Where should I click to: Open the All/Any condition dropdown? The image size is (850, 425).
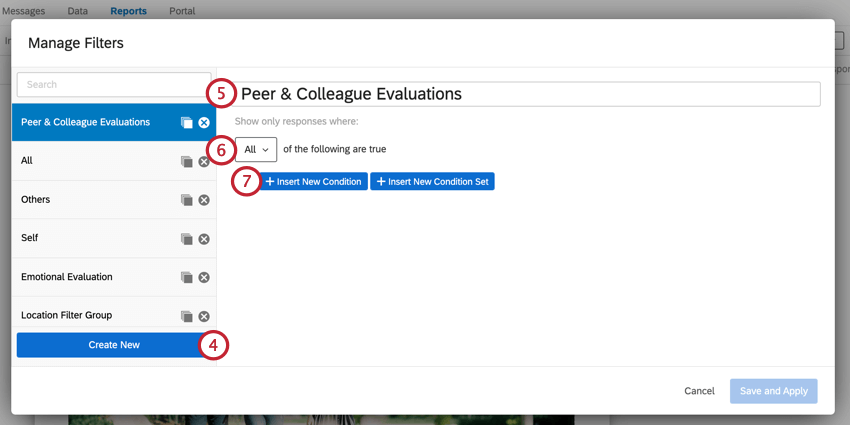pyautogui.click(x=256, y=150)
